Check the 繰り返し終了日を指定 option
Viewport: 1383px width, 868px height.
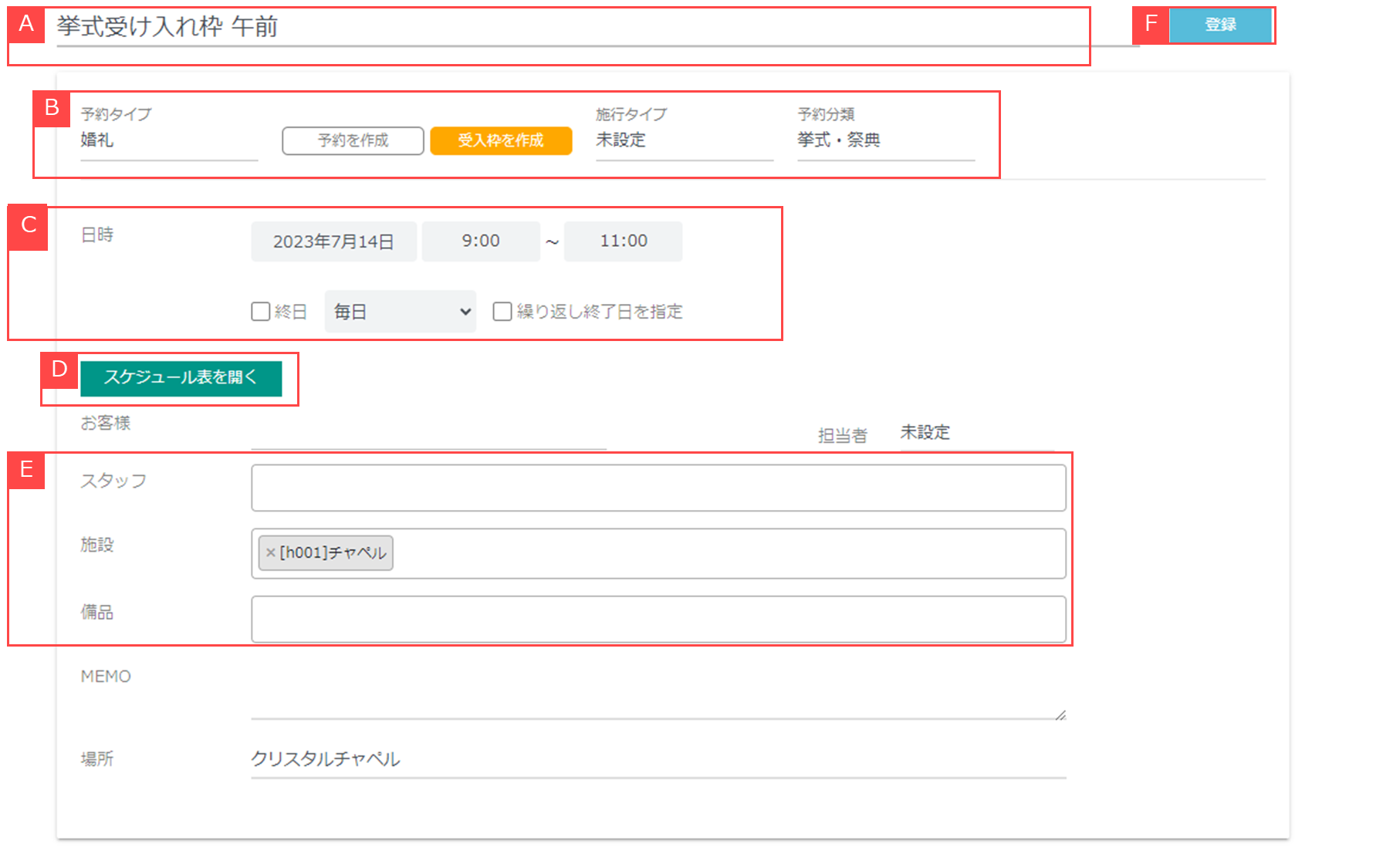(x=502, y=311)
